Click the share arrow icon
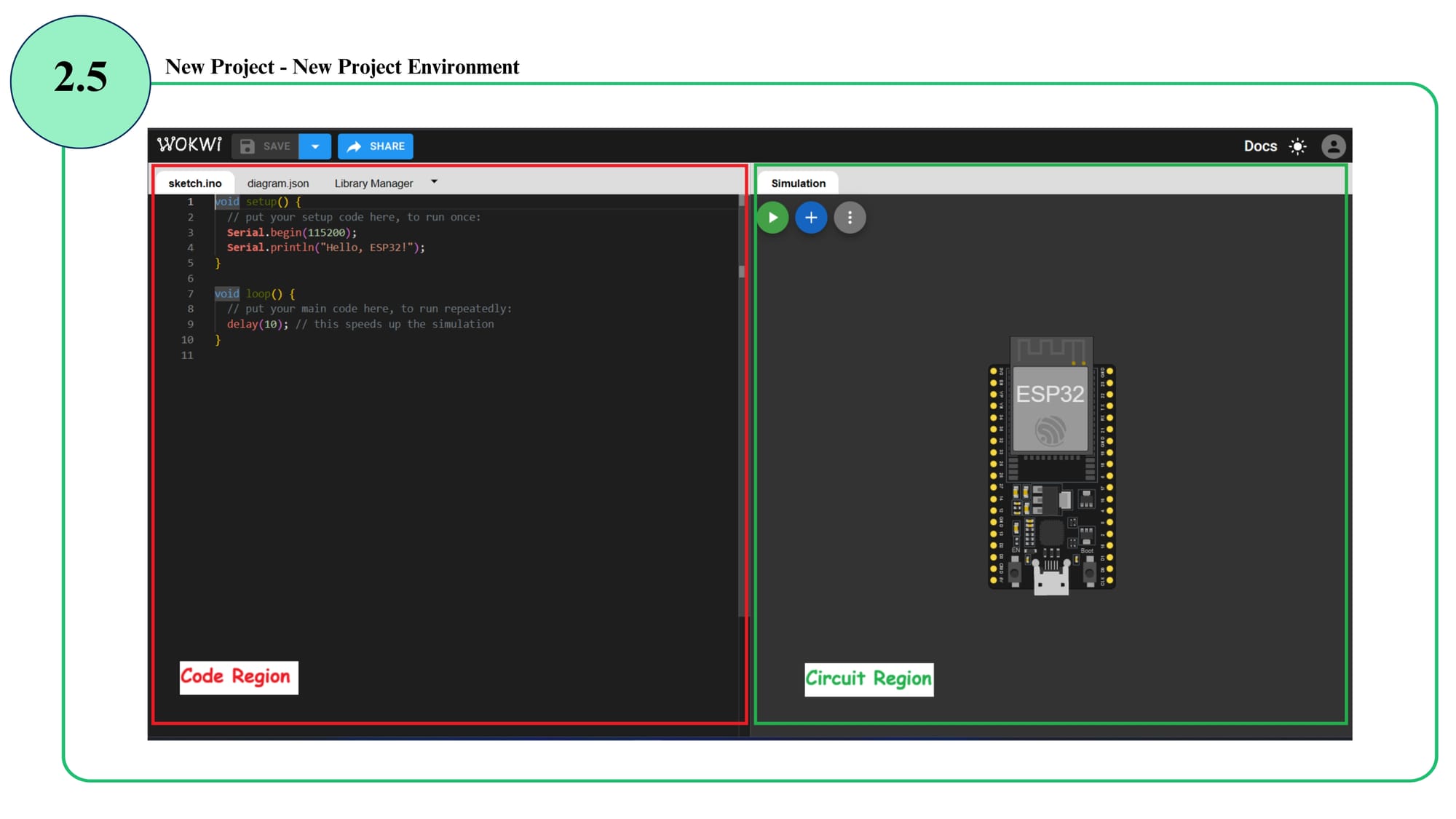 point(354,146)
